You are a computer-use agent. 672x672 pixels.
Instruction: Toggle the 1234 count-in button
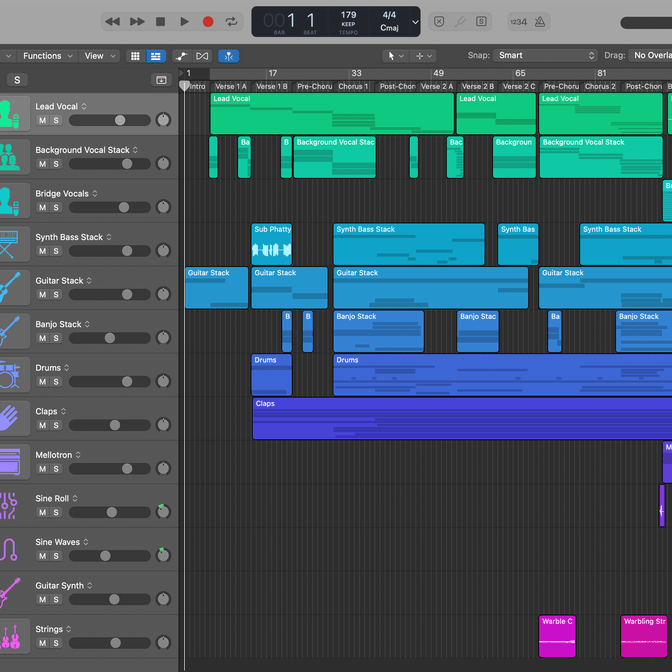[519, 22]
